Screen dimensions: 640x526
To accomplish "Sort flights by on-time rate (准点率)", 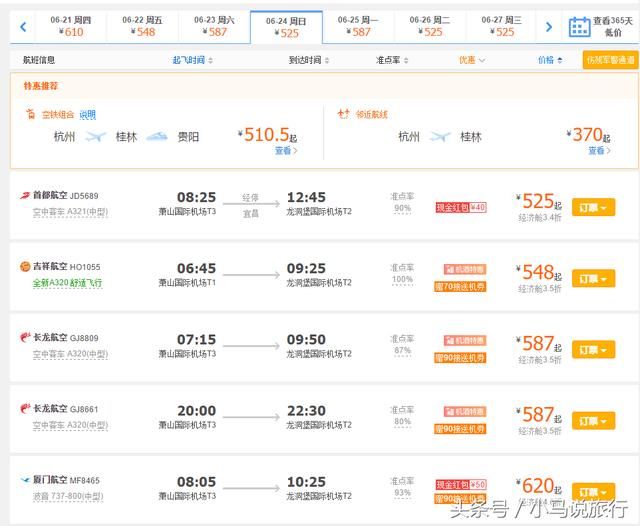I will [391, 60].
